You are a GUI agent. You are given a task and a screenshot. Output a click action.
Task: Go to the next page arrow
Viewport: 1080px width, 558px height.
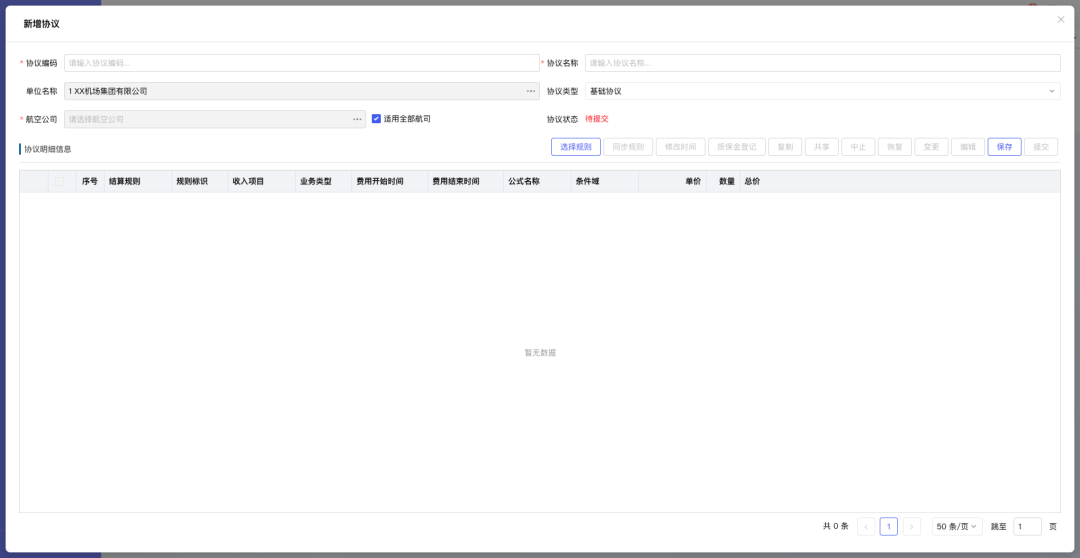point(911,526)
